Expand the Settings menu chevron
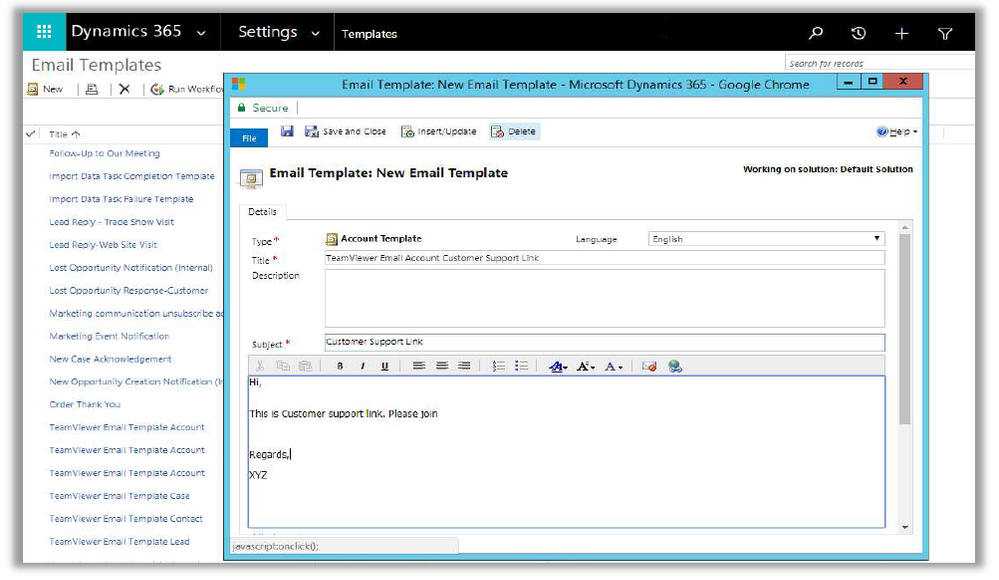The image size is (999, 580). tap(316, 33)
